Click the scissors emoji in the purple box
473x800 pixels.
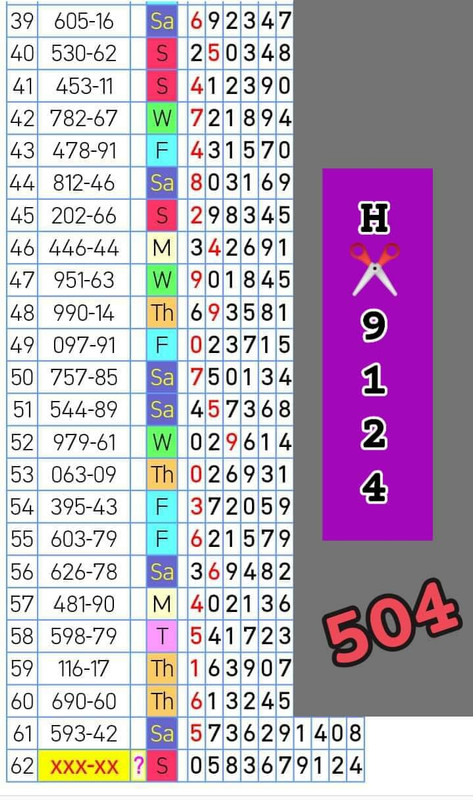375,269
